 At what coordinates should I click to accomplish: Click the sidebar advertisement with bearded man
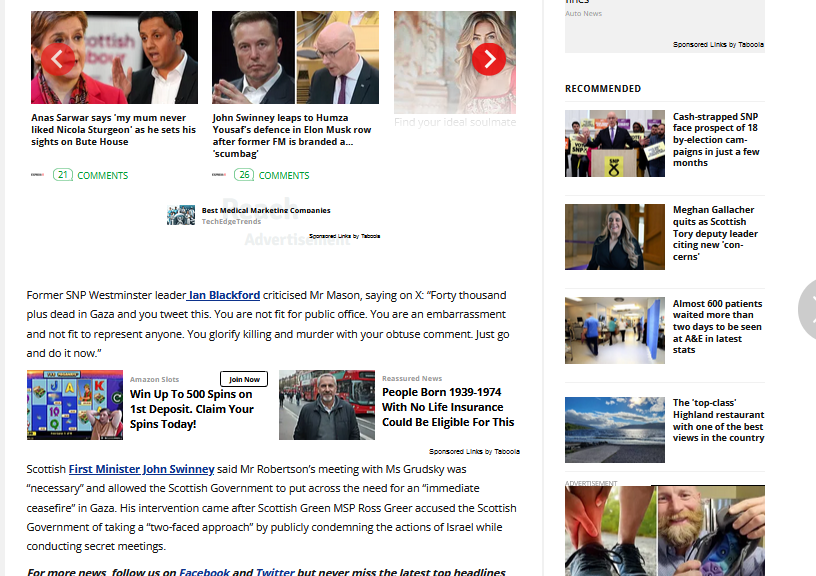pyautogui.click(x=665, y=531)
